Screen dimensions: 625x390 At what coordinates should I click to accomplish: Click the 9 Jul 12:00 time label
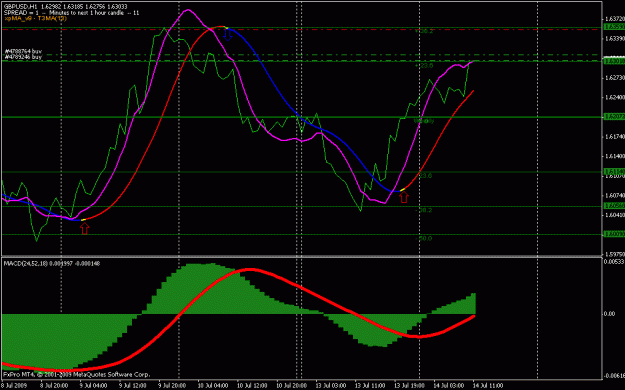(x=133, y=386)
